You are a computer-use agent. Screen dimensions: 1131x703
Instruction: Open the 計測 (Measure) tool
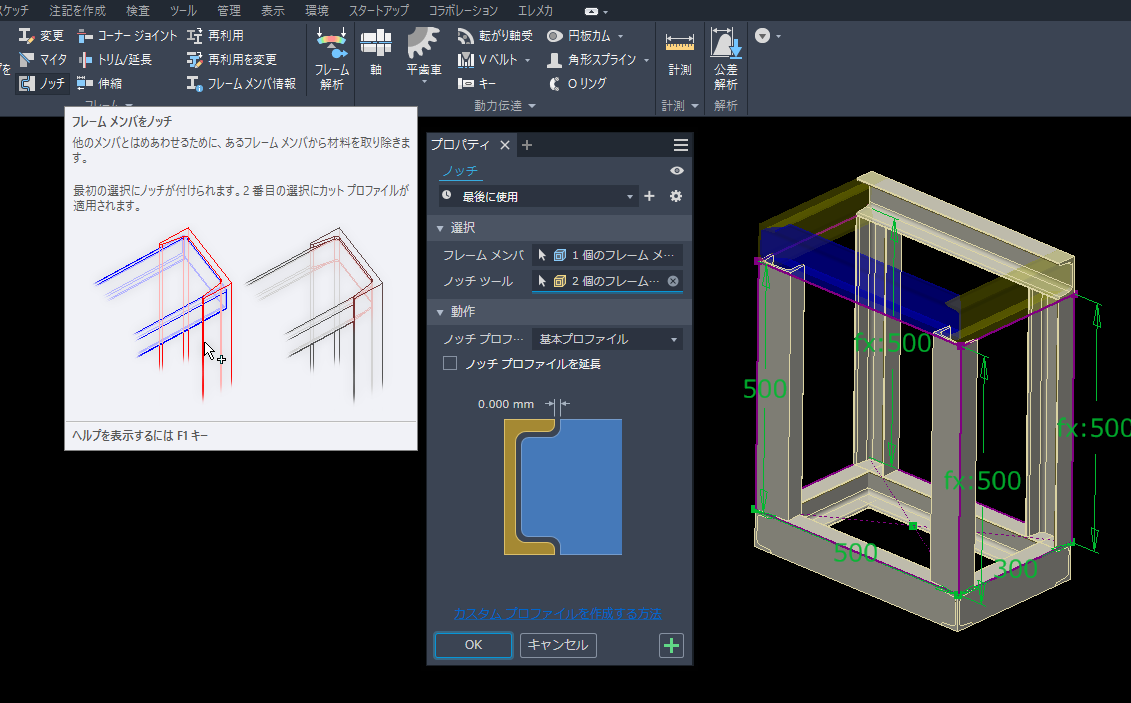[x=679, y=55]
